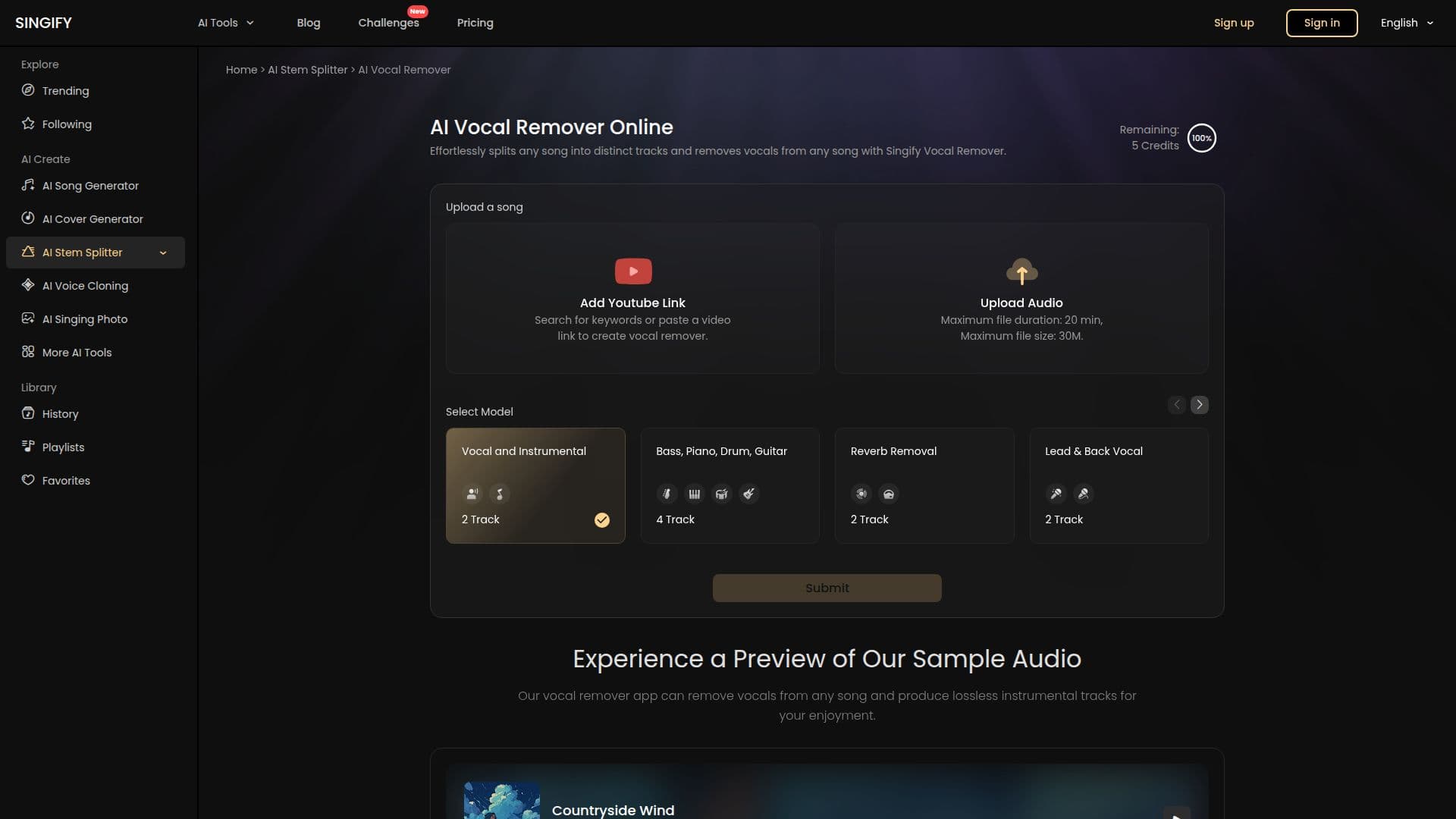Click the red YouTube play icon
Screen dimensions: 1456x819
(633, 271)
